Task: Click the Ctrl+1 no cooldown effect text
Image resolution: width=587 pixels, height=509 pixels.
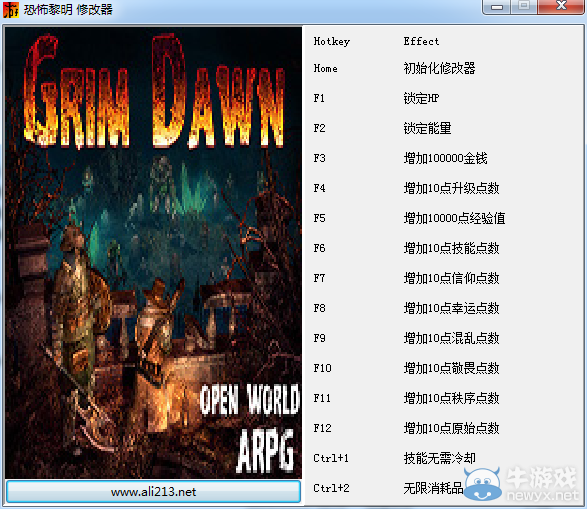Action: (x=440, y=458)
